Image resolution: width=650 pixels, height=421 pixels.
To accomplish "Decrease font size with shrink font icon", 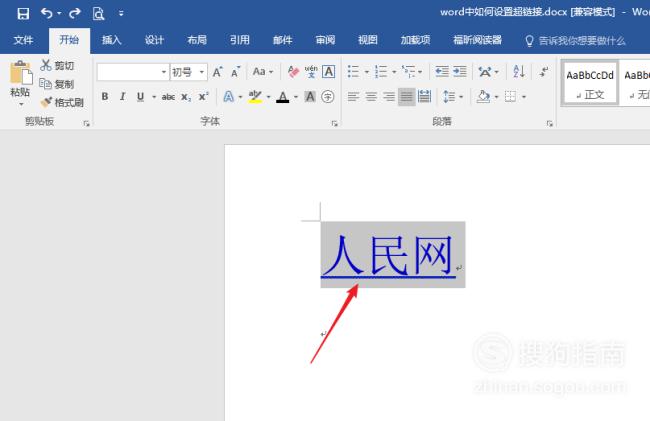I will pos(235,72).
